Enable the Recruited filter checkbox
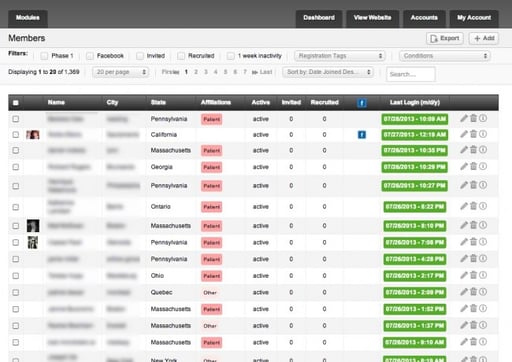This screenshot has width=512, height=362. point(181,56)
